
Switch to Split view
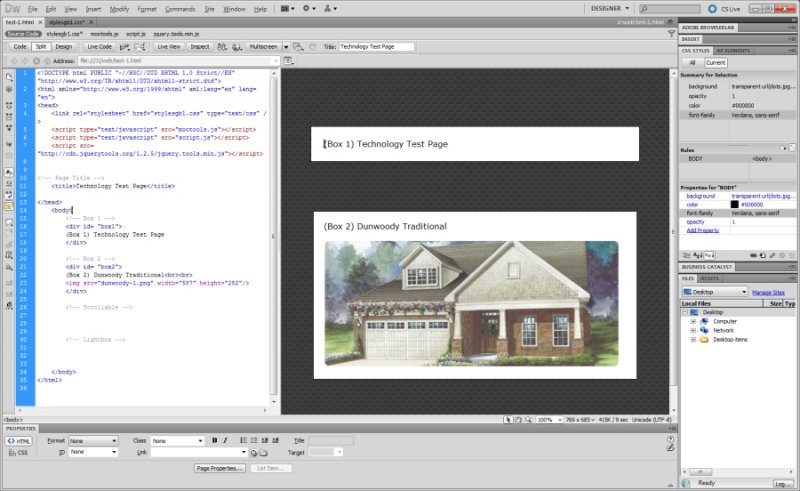(x=41, y=46)
